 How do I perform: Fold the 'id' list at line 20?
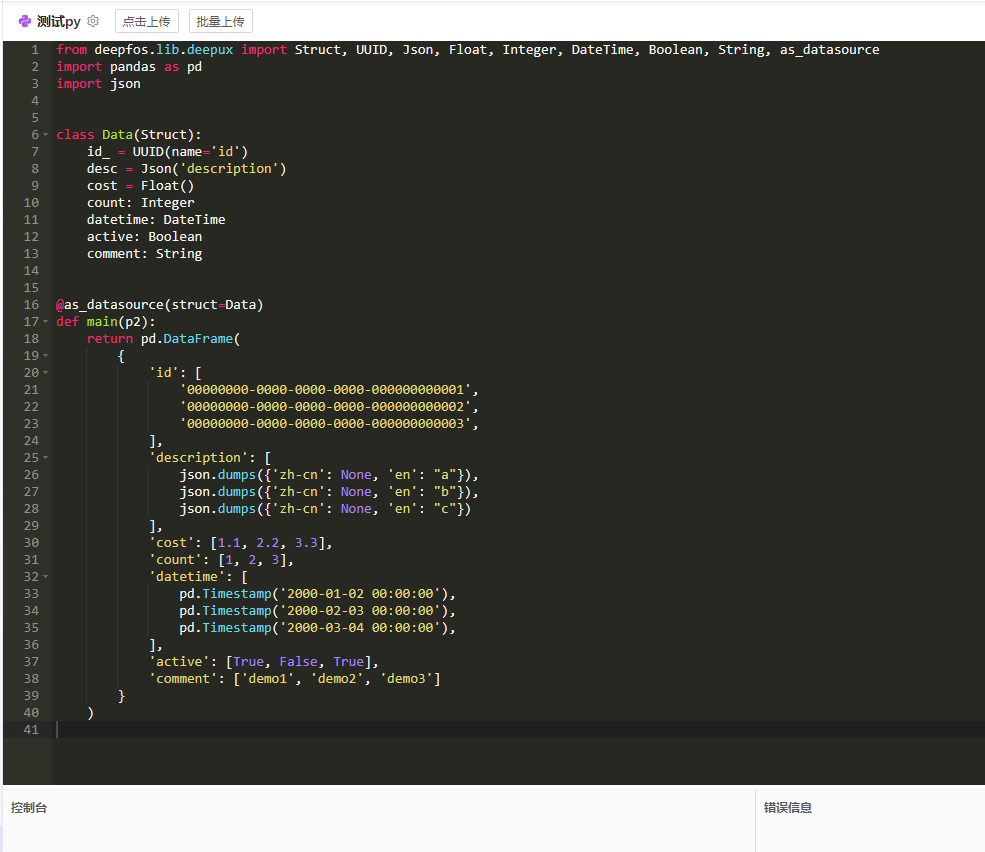[x=46, y=373]
